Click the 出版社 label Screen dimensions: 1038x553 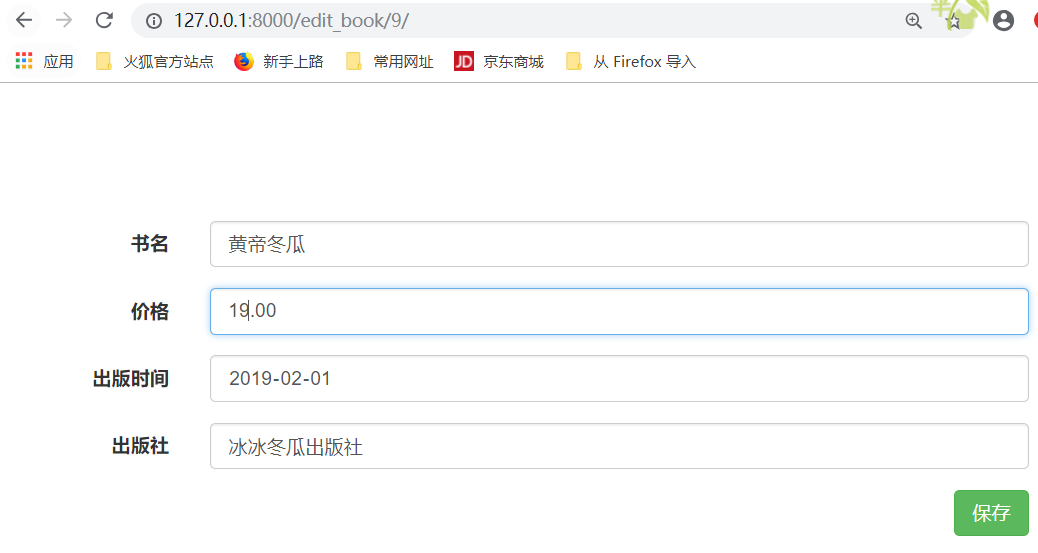[140, 446]
